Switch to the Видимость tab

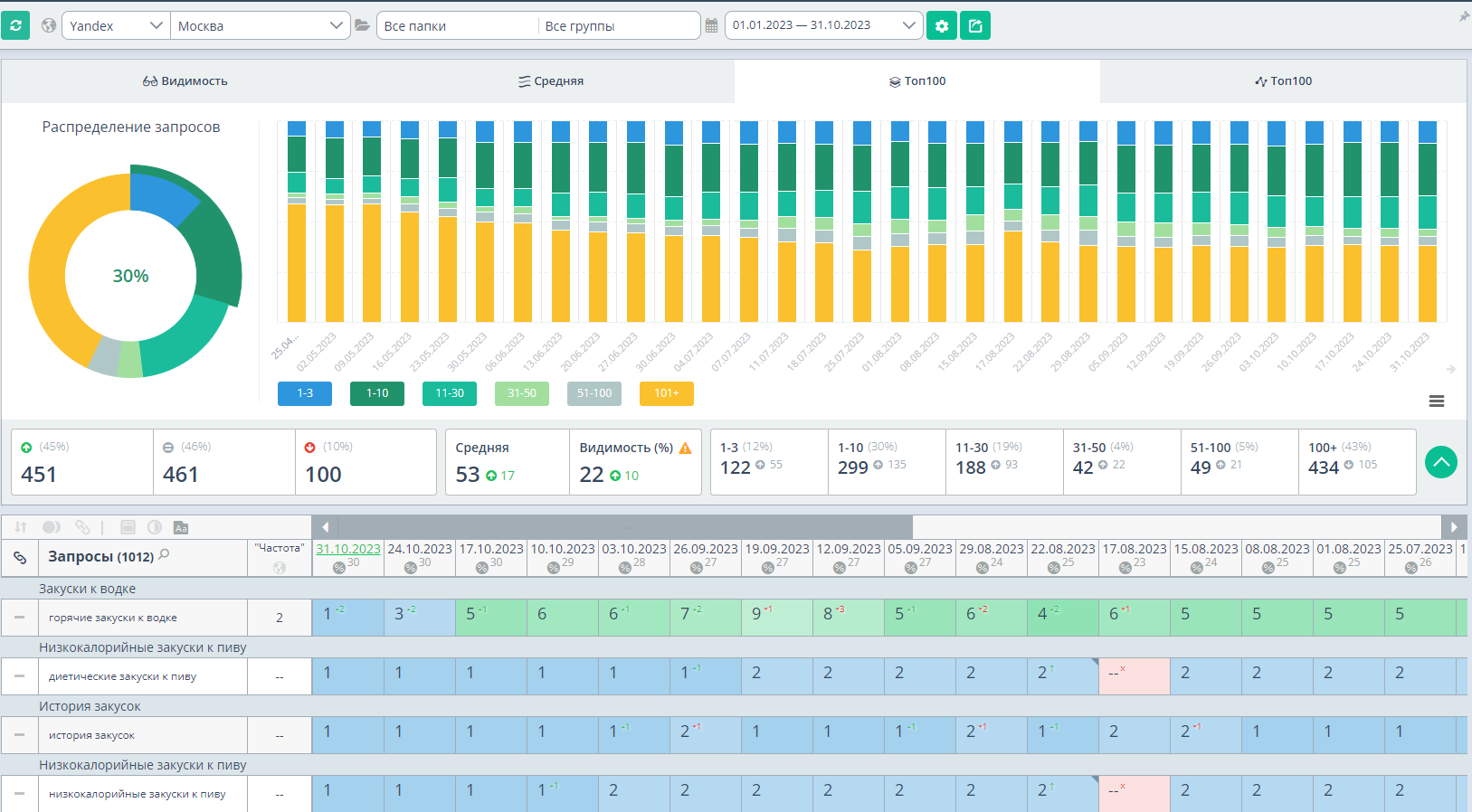tap(185, 81)
